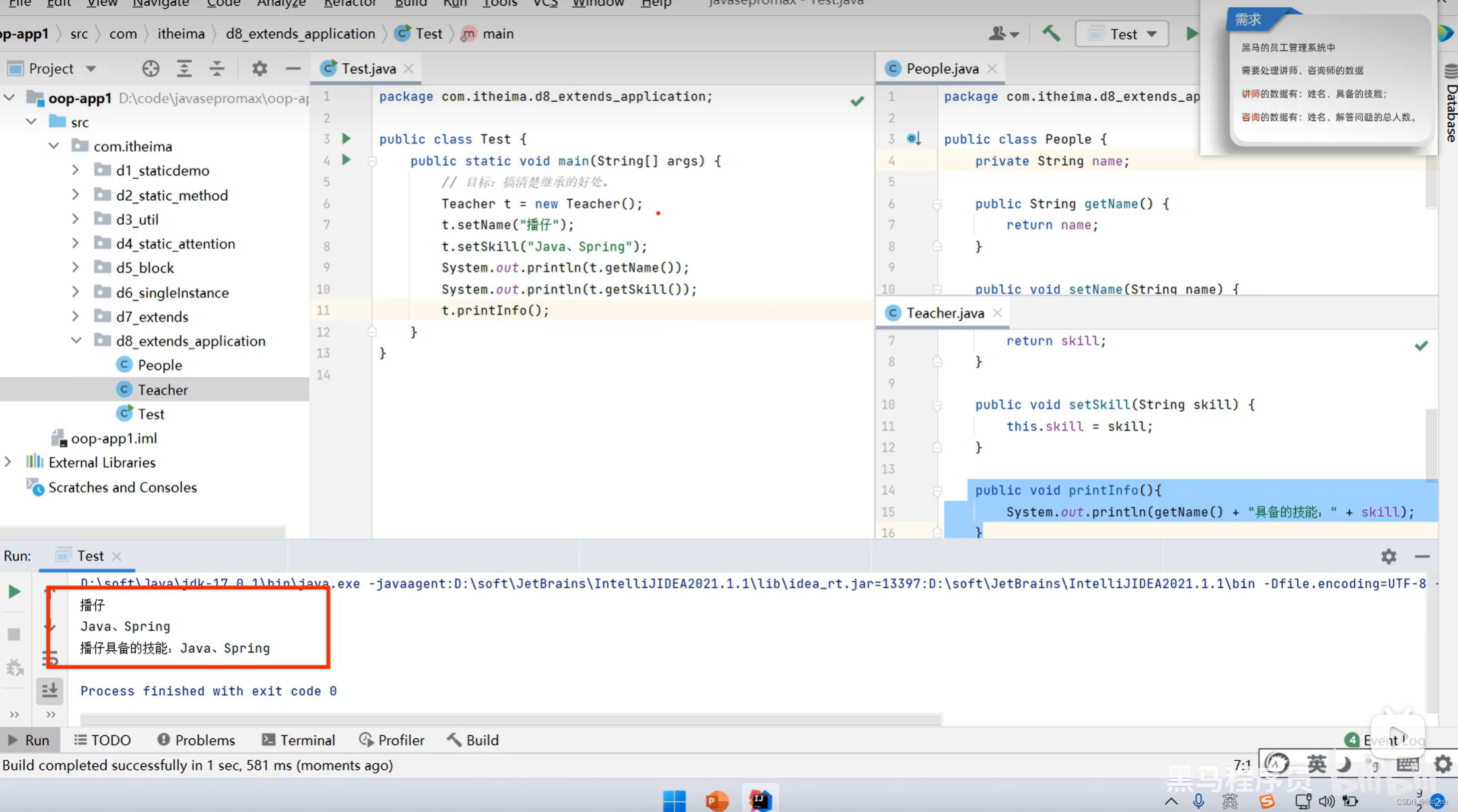The width and height of the screenshot is (1458, 812).
Task: Click run gutter arrow beside main method
Action: click(346, 160)
